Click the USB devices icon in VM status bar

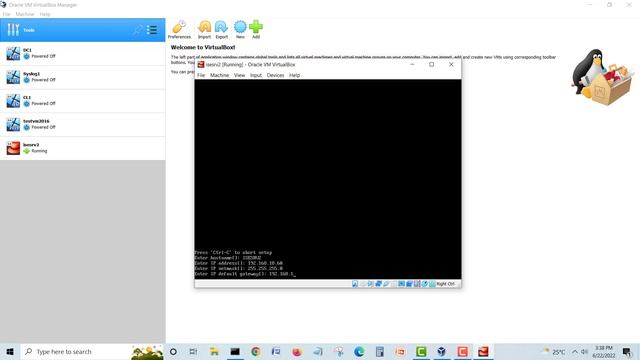386,284
